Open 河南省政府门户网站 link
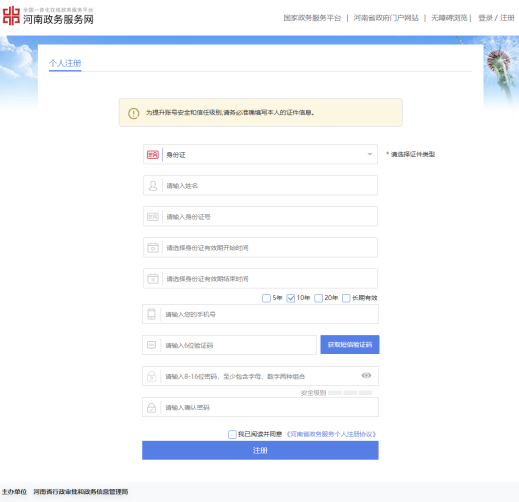The width and height of the screenshot is (519, 502). (x=386, y=18)
